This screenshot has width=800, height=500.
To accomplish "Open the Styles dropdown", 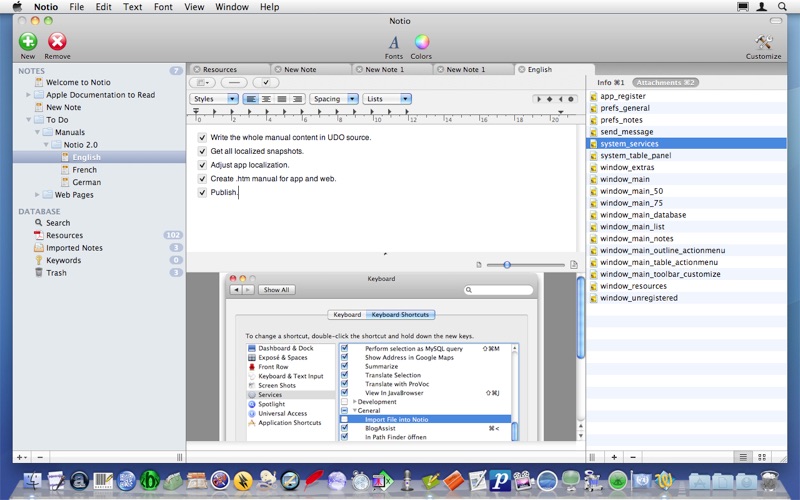I will 214,99.
